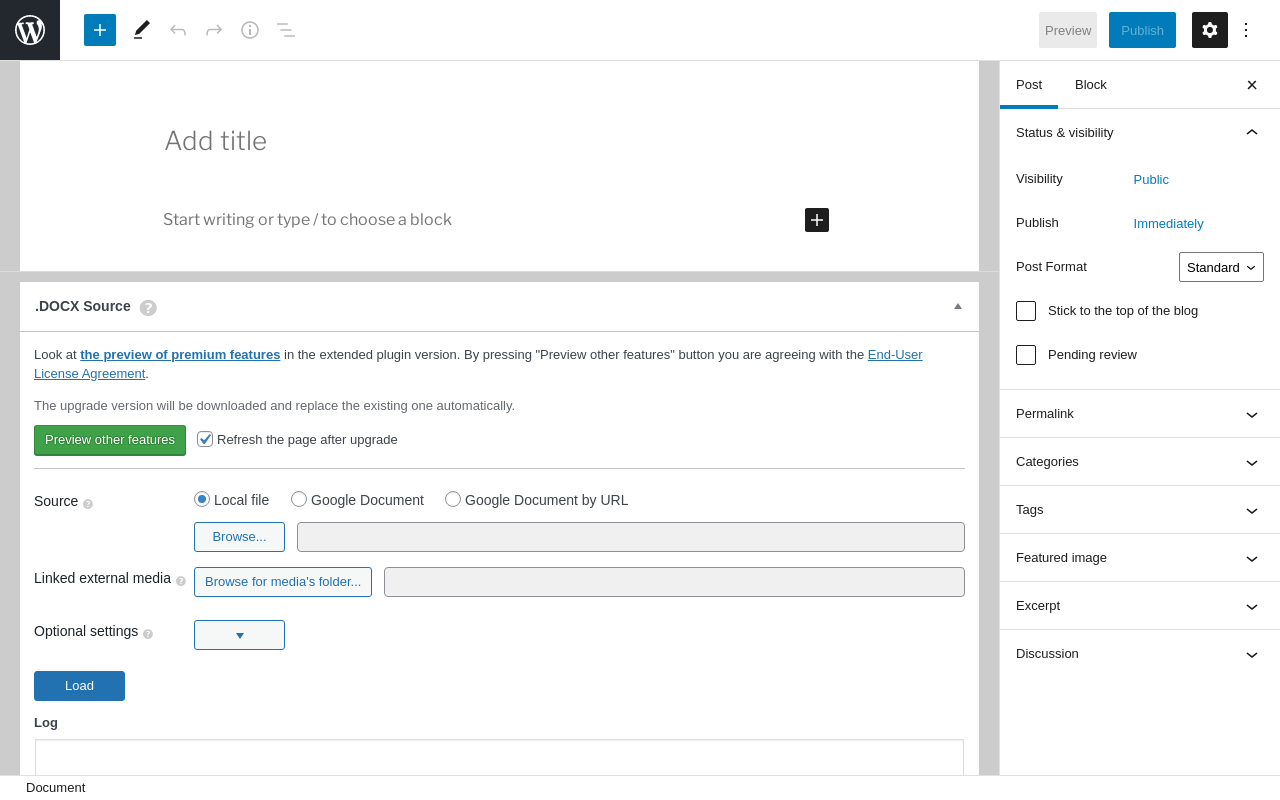Open the preview of premium features link
1280x800 pixels.
pos(180,354)
